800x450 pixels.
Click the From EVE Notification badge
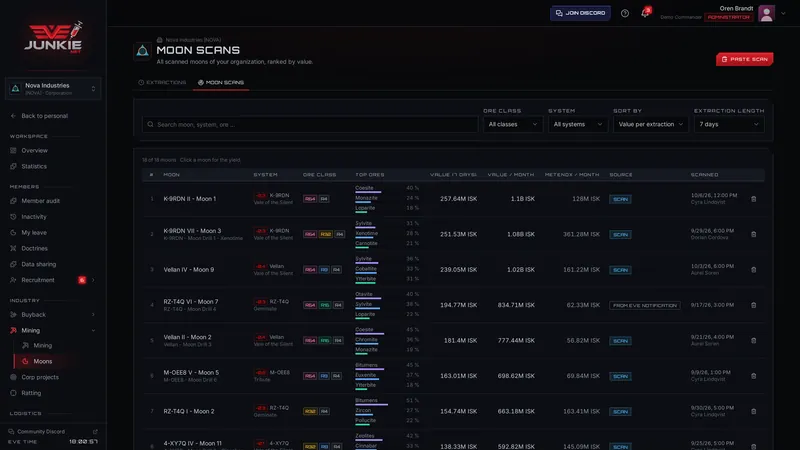[x=644, y=305]
